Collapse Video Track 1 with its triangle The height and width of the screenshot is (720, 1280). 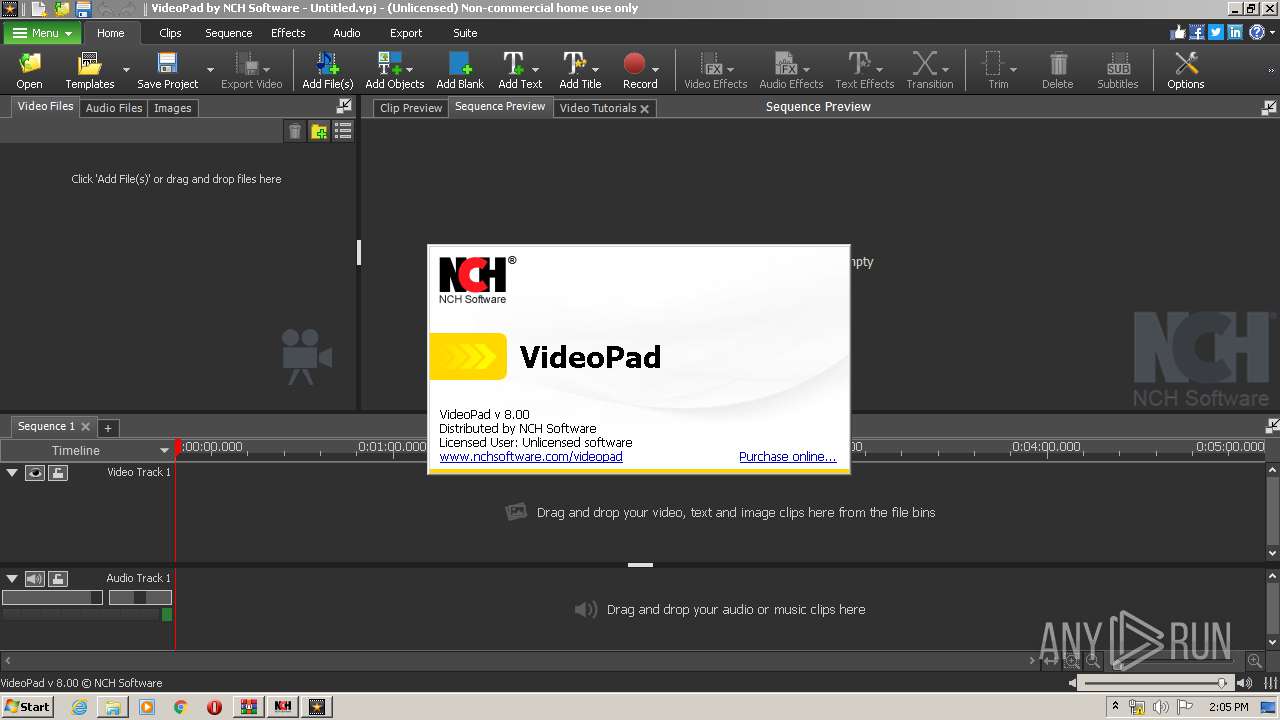coord(12,472)
